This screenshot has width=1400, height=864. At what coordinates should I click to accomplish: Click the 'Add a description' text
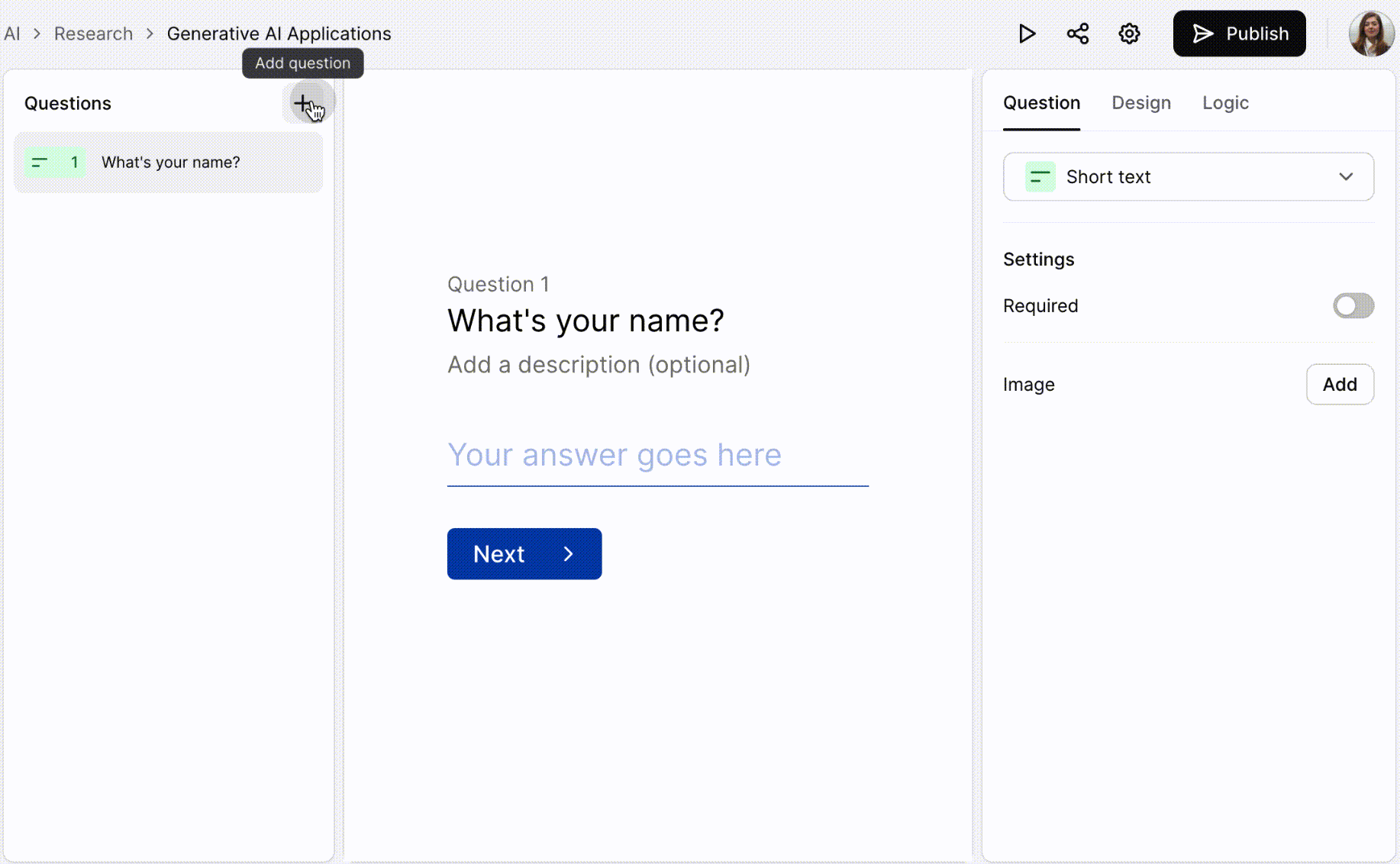[x=598, y=365]
